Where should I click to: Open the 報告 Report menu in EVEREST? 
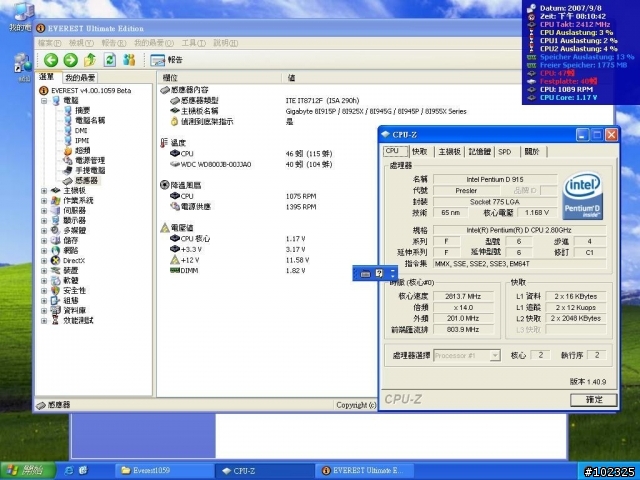pyautogui.click(x=114, y=43)
